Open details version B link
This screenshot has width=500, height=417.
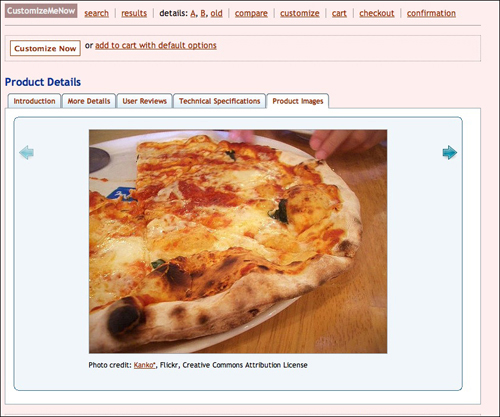(203, 13)
